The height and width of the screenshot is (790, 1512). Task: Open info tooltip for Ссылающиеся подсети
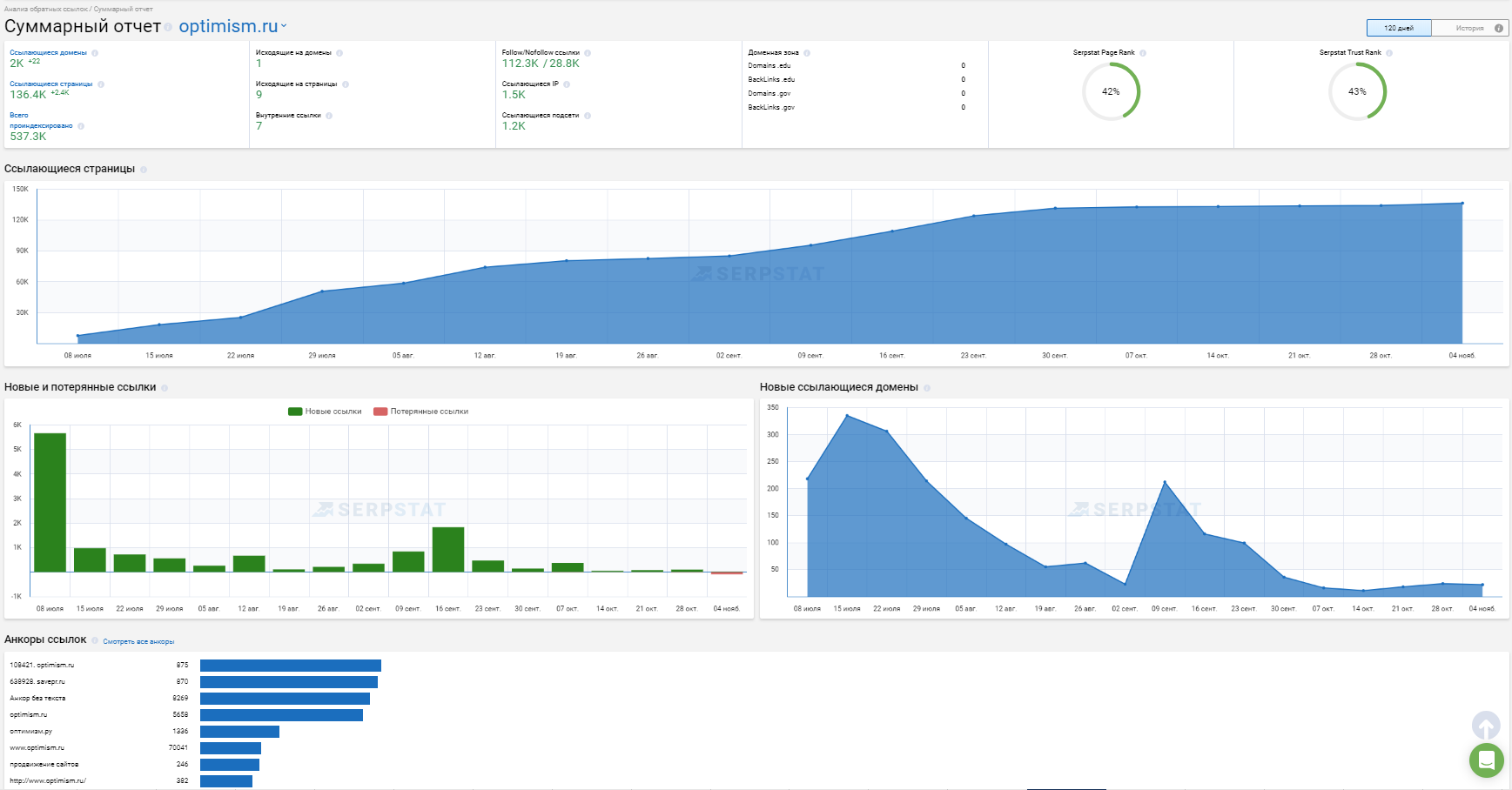coord(588,116)
